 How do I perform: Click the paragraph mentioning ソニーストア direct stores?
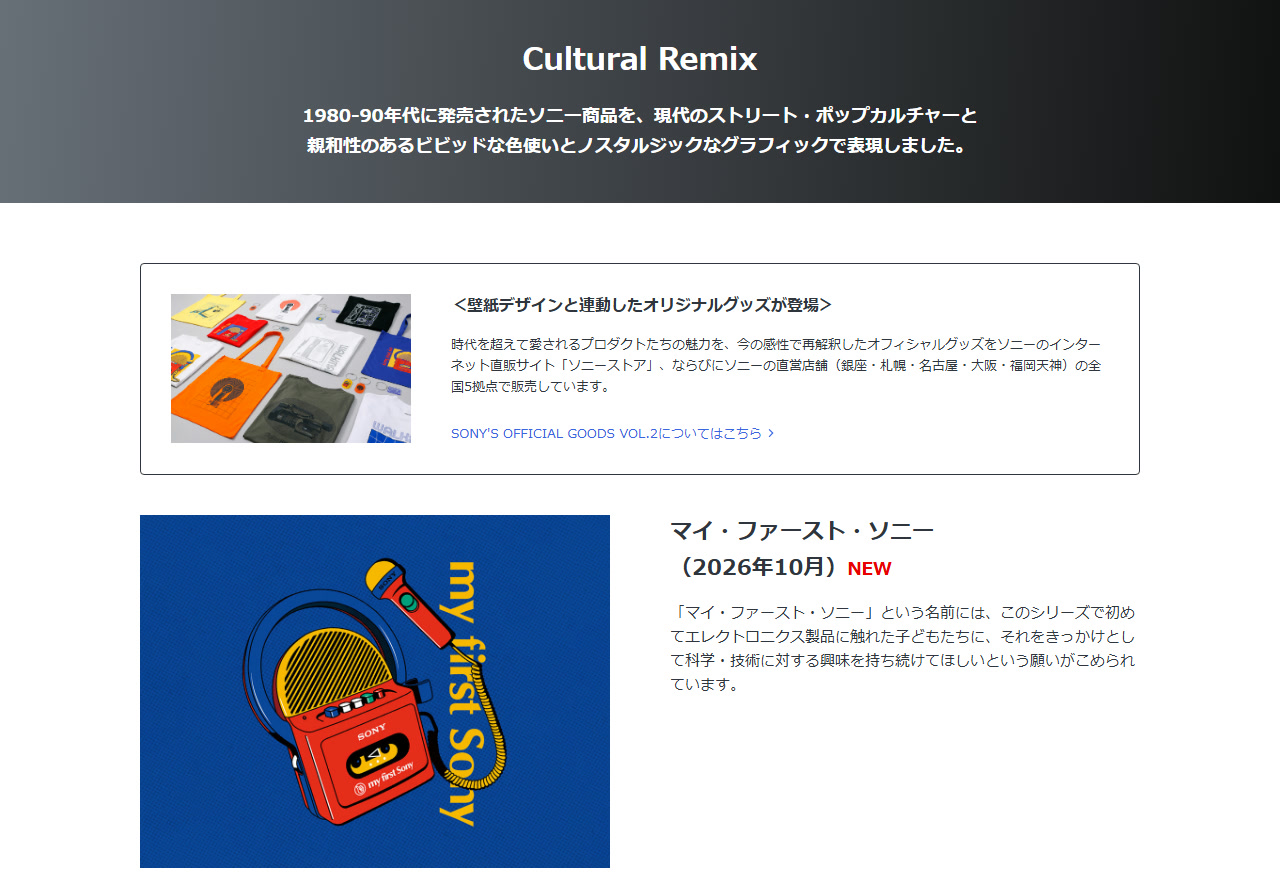[776, 364]
